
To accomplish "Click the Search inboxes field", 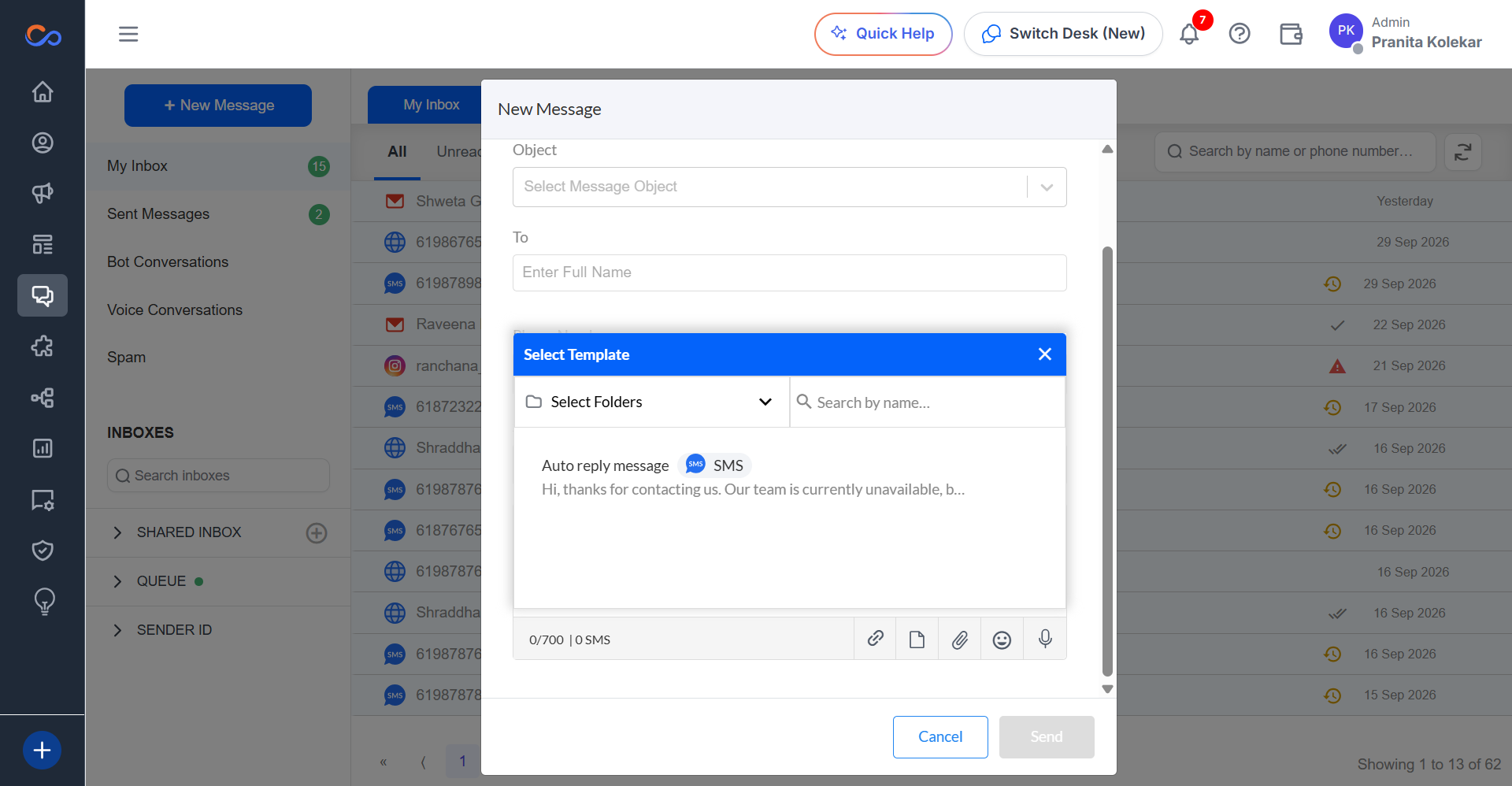I will tap(218, 476).
